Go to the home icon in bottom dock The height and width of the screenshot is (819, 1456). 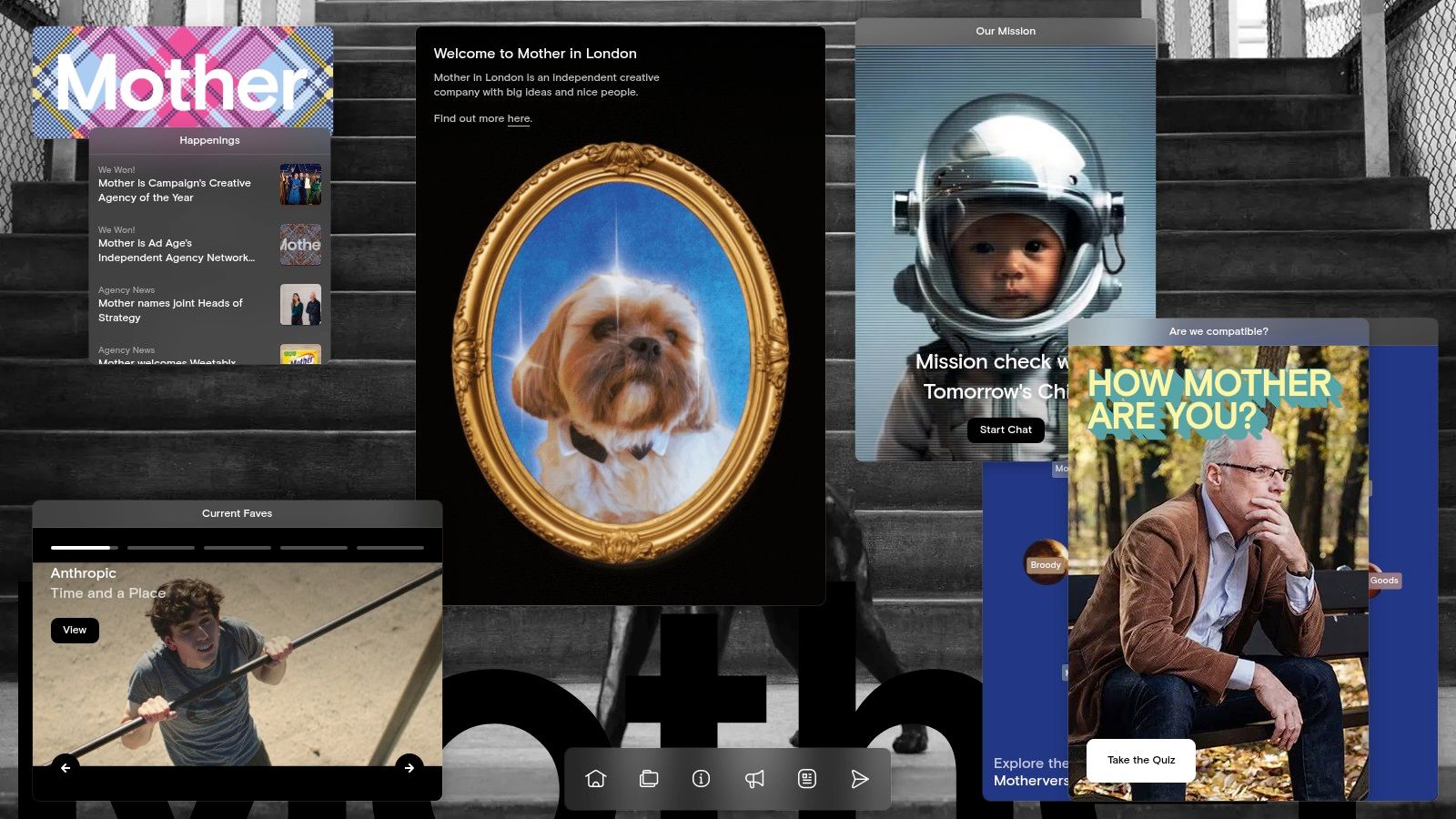click(x=596, y=779)
